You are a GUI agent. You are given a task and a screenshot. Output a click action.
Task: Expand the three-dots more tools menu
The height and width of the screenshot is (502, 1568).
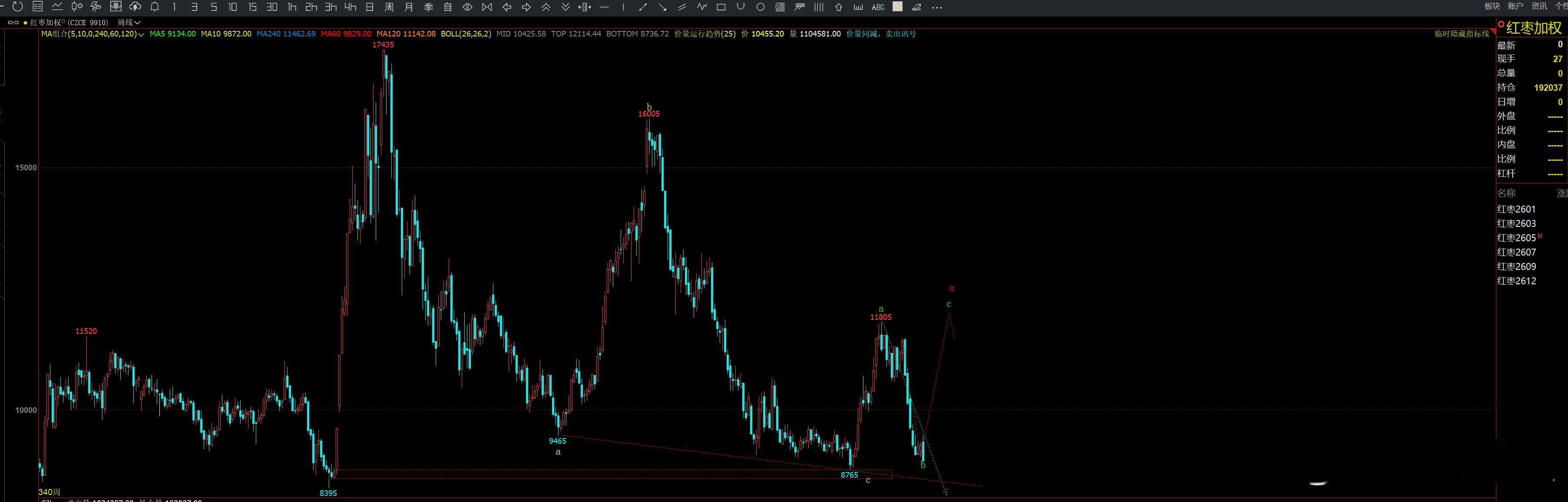[937, 7]
